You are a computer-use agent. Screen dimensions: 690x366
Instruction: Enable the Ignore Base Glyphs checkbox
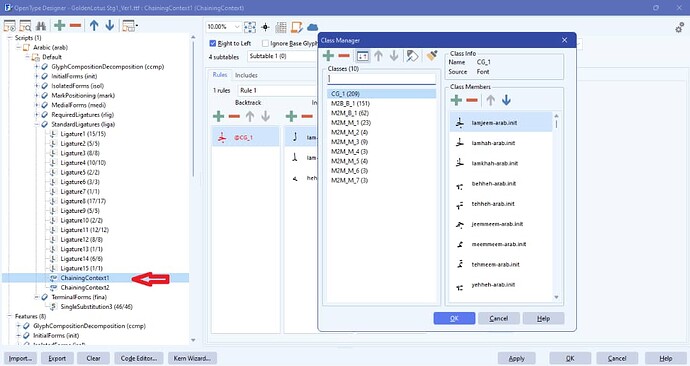pos(265,43)
